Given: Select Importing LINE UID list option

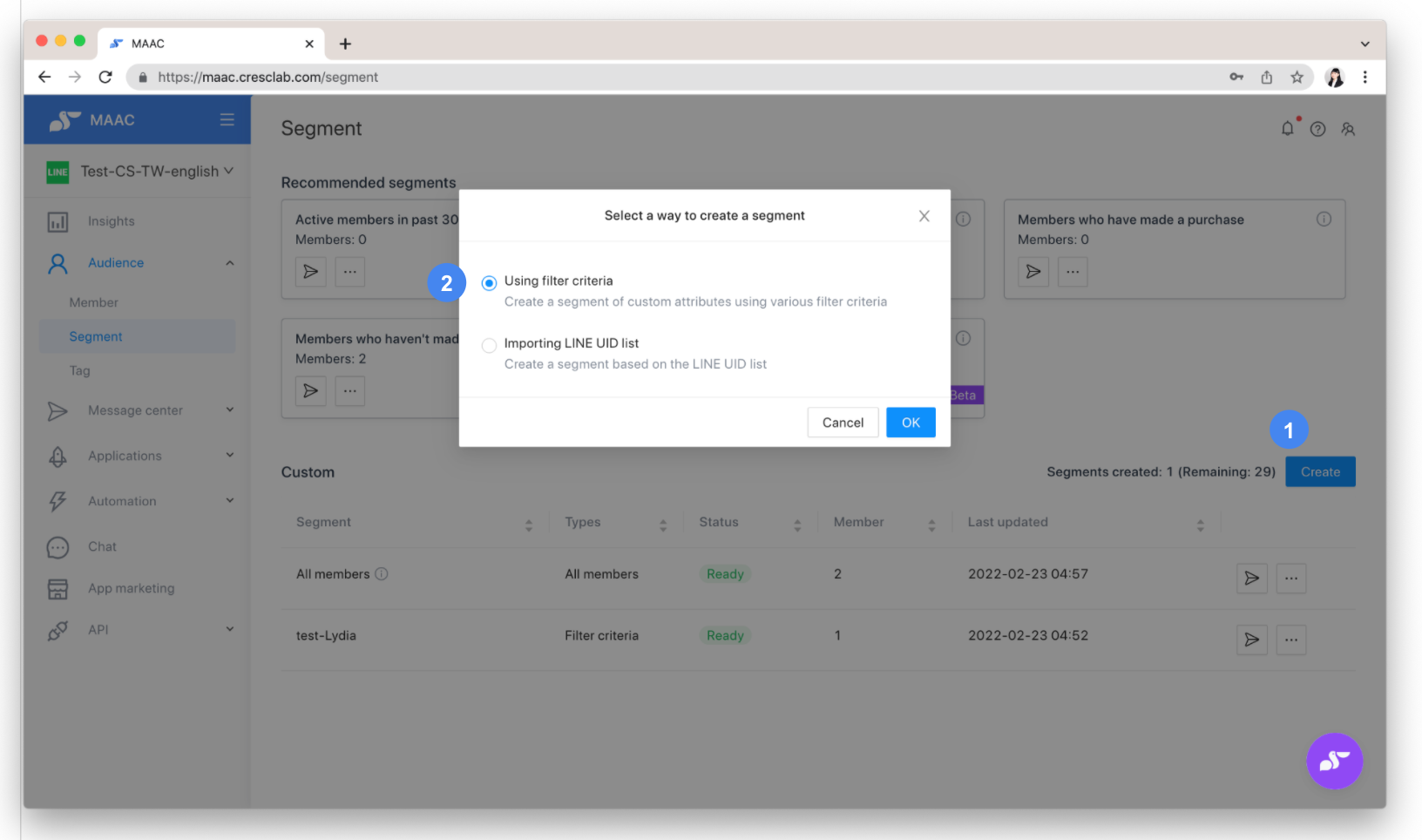Looking at the screenshot, I should coord(490,345).
